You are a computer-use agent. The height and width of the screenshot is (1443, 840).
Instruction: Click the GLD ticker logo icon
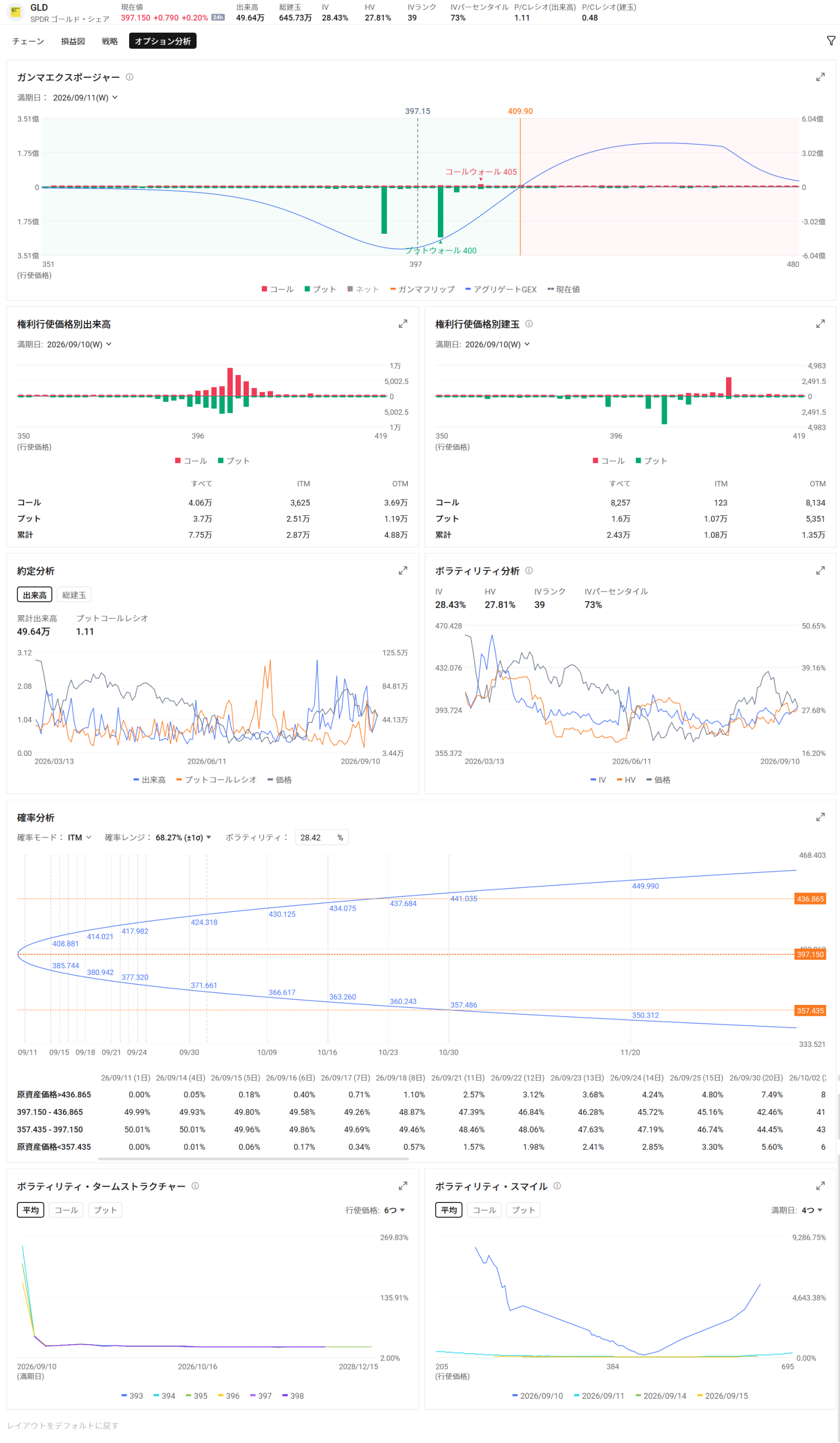(x=15, y=12)
